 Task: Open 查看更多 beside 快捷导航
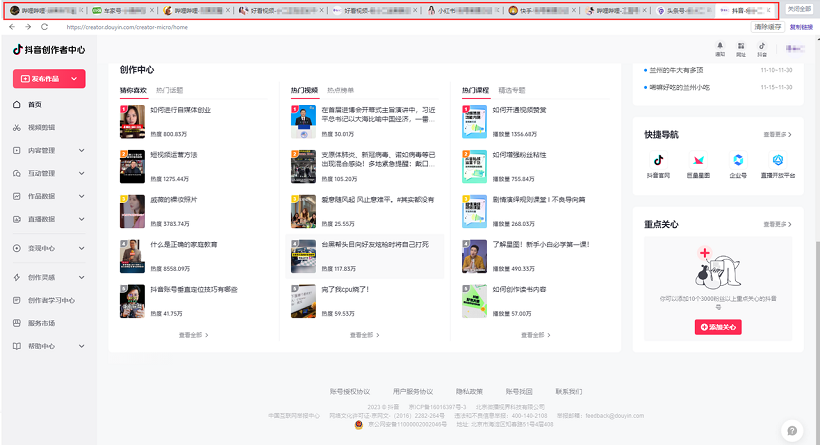[777, 135]
